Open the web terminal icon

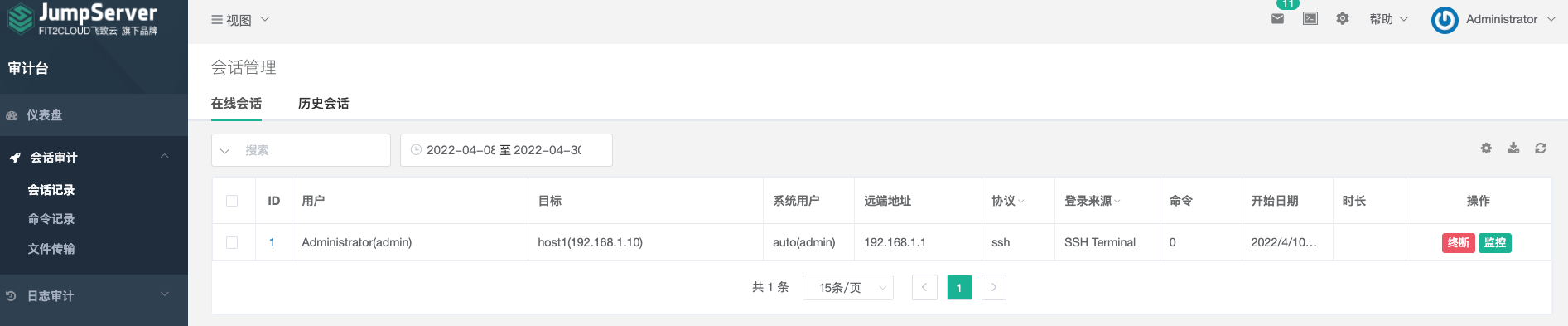pyautogui.click(x=1310, y=19)
